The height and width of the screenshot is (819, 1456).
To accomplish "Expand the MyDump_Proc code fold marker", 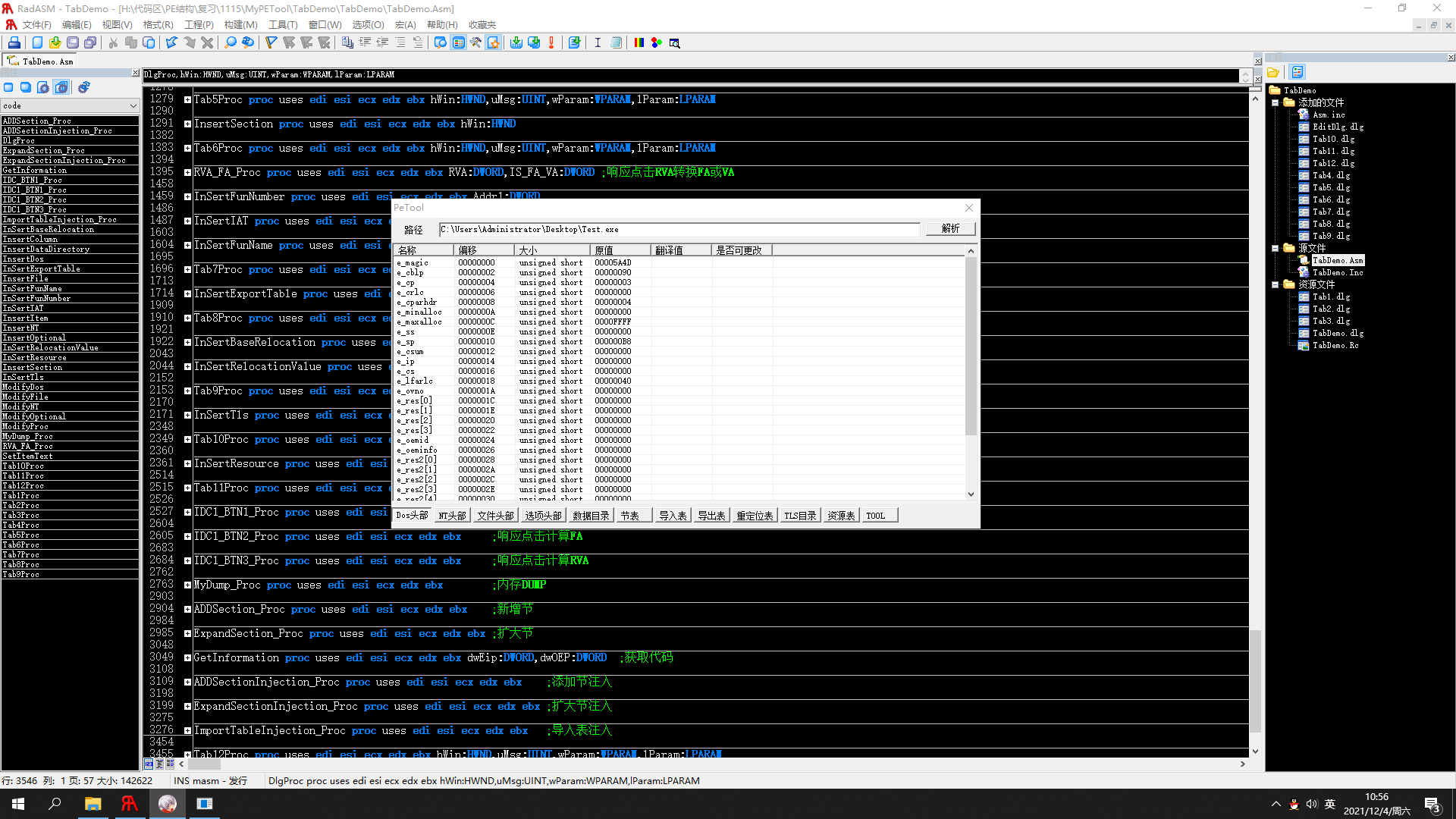I will (x=187, y=585).
